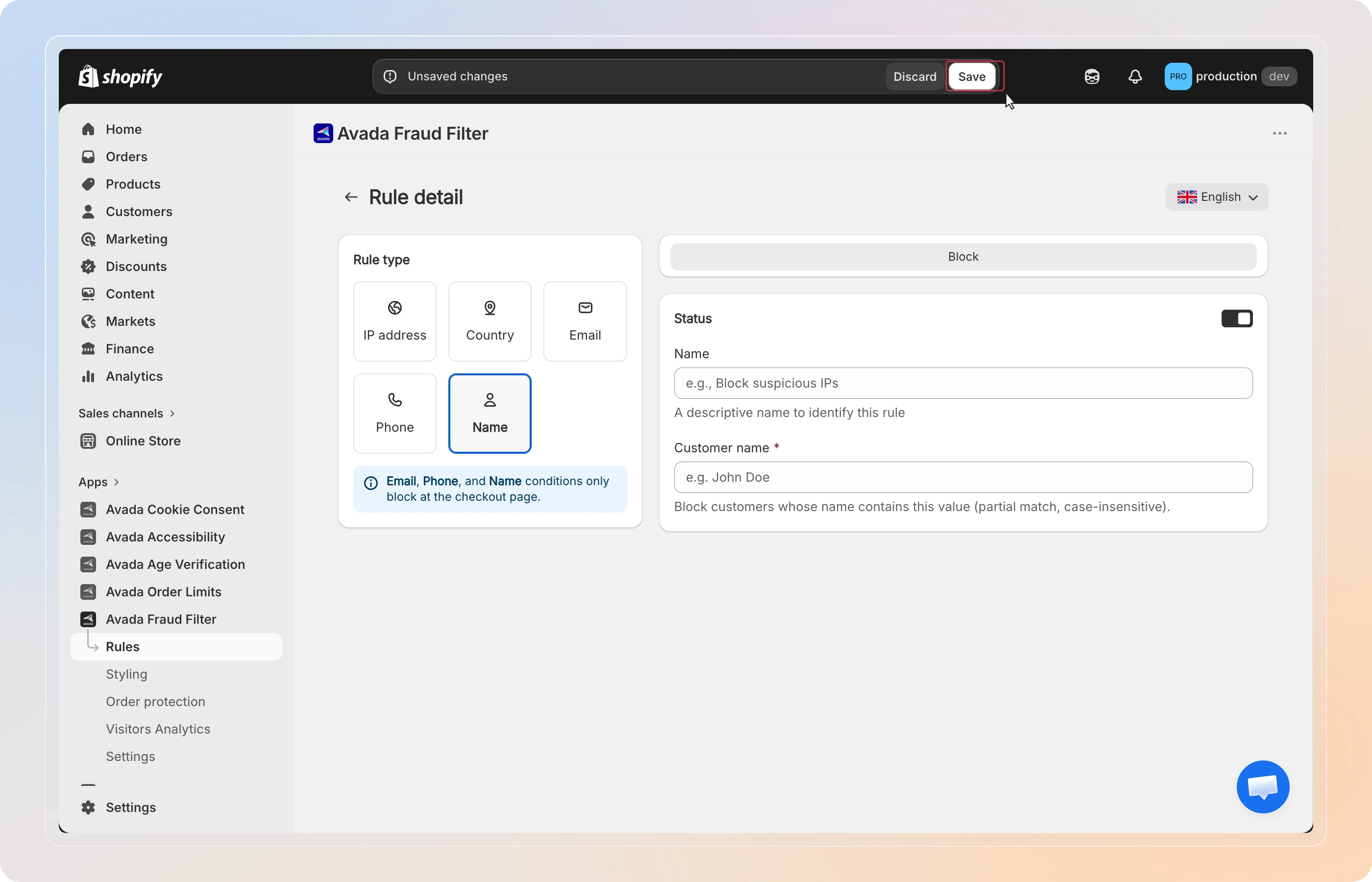This screenshot has height=882, width=1372.
Task: Click the Discounts badge icon
Action: [x=88, y=267]
